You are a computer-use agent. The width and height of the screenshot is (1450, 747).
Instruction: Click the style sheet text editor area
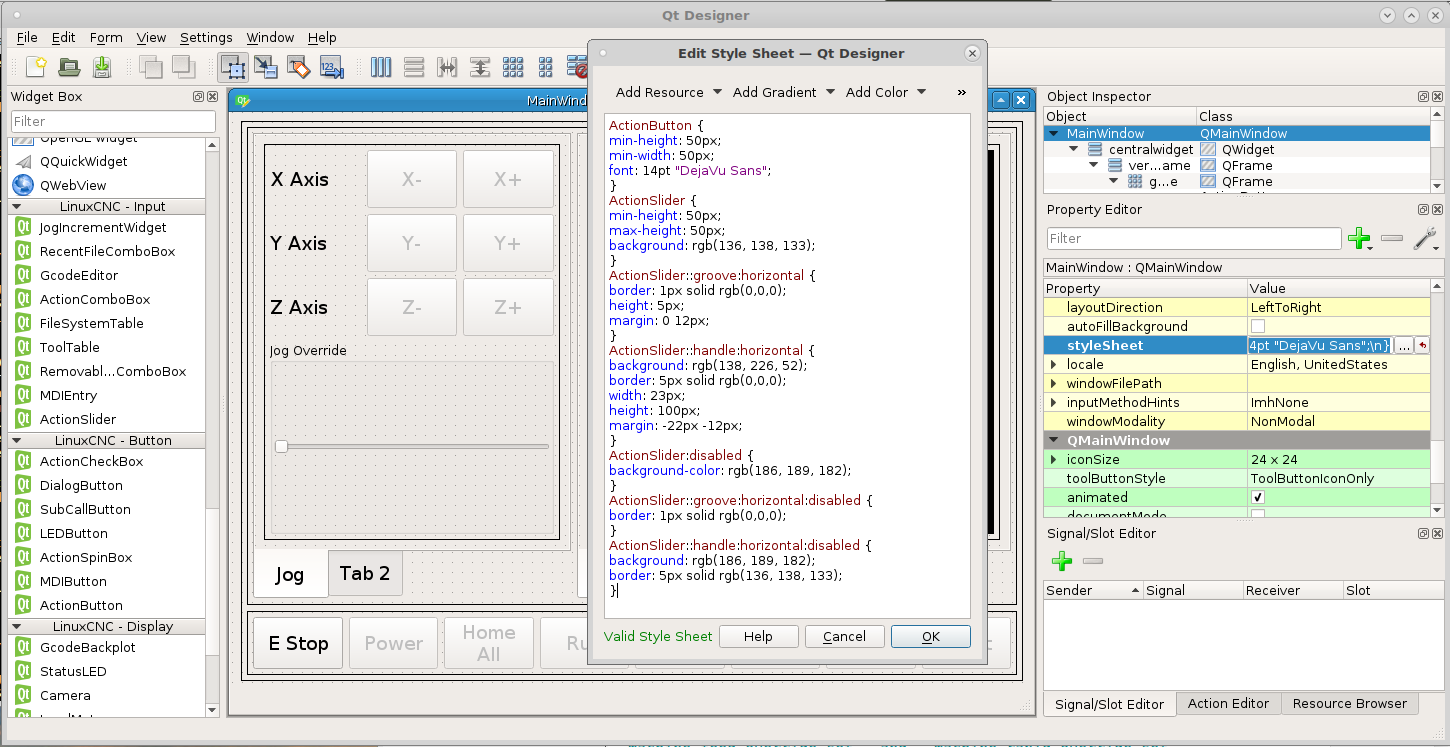788,366
